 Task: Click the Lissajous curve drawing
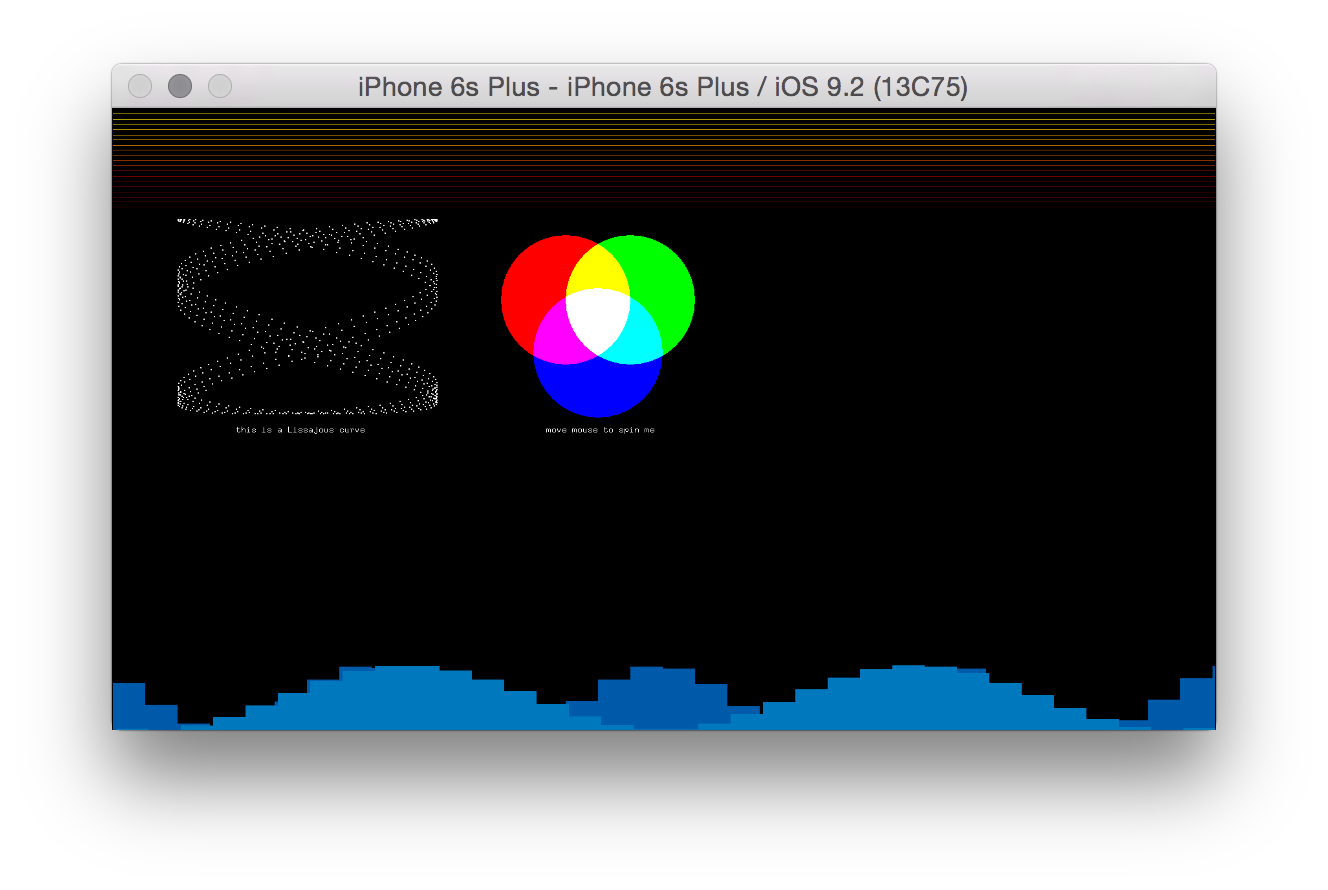point(307,315)
